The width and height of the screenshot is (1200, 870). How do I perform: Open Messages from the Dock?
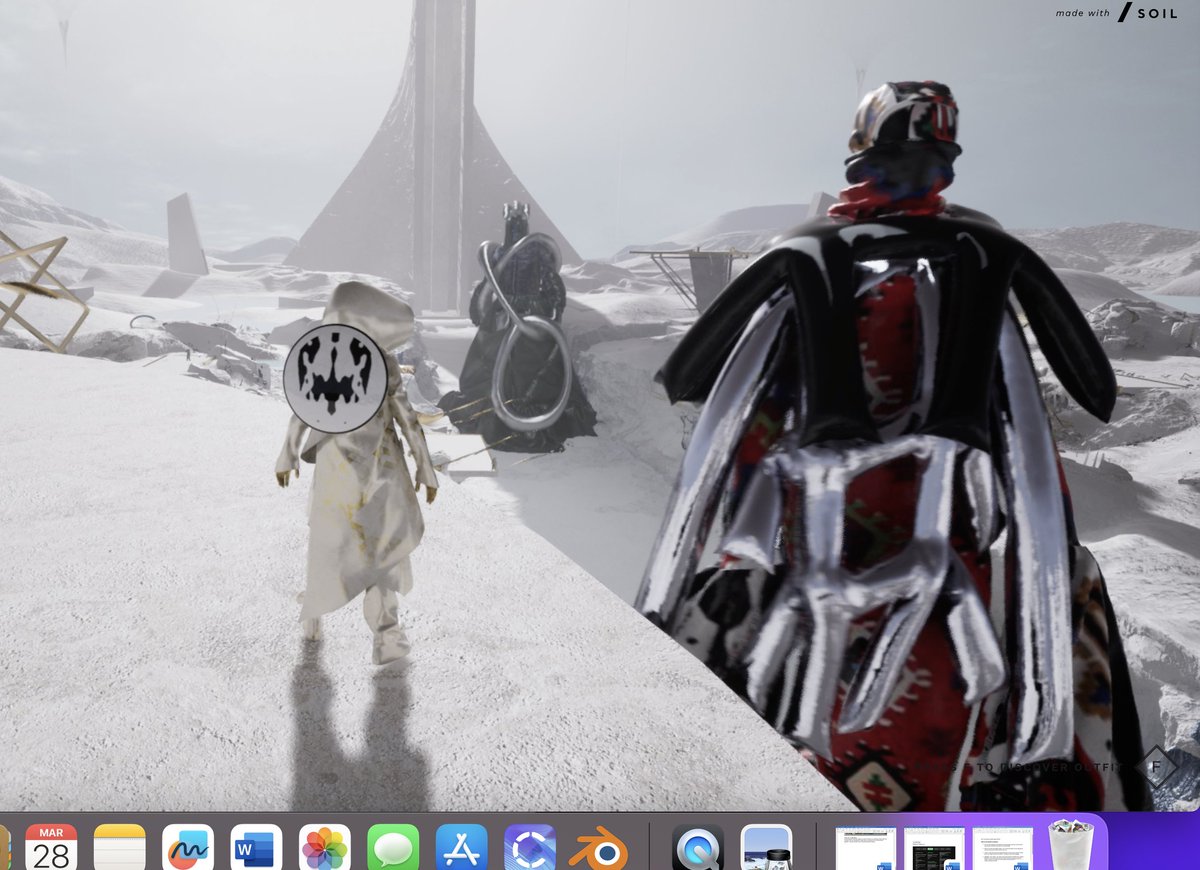point(393,848)
